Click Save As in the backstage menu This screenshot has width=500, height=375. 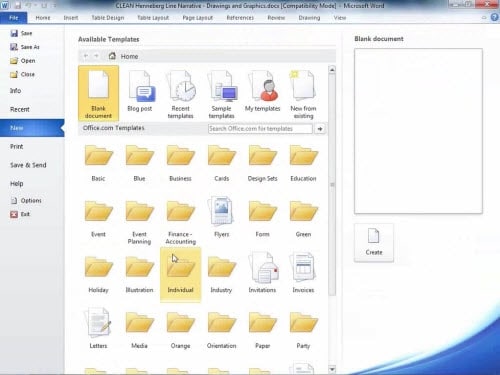[x=25, y=47]
